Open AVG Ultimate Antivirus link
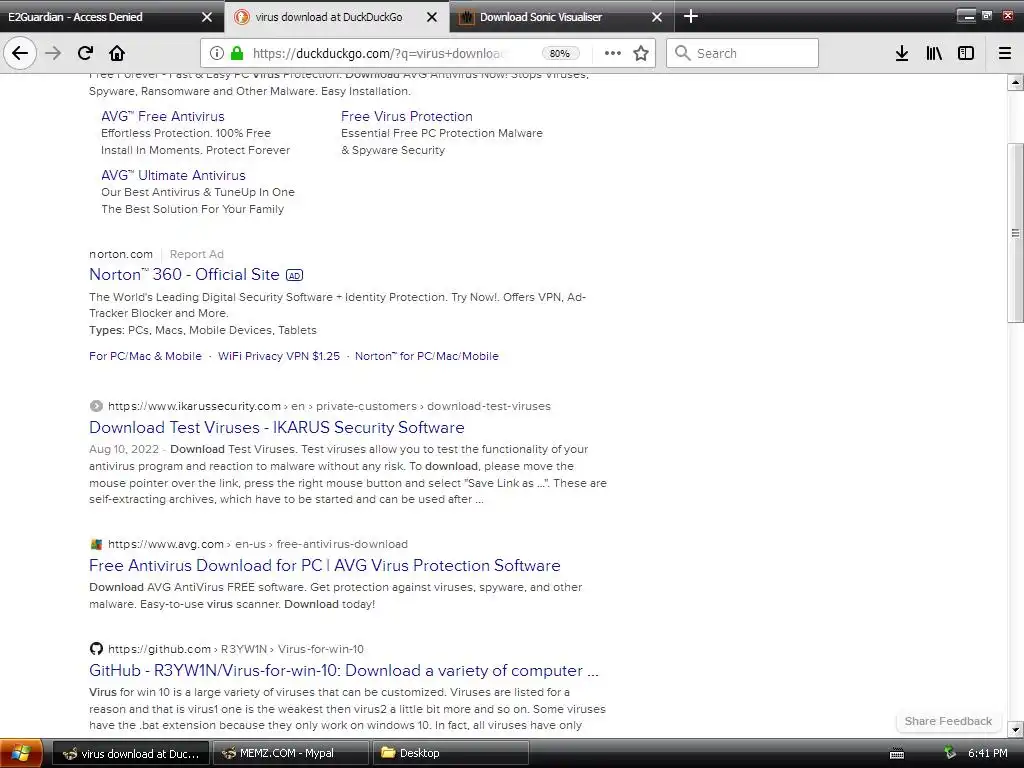This screenshot has width=1024, height=768. 173,175
